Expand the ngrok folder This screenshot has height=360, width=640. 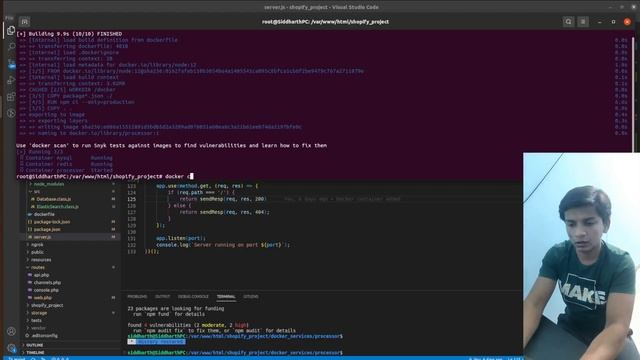tap(37, 244)
